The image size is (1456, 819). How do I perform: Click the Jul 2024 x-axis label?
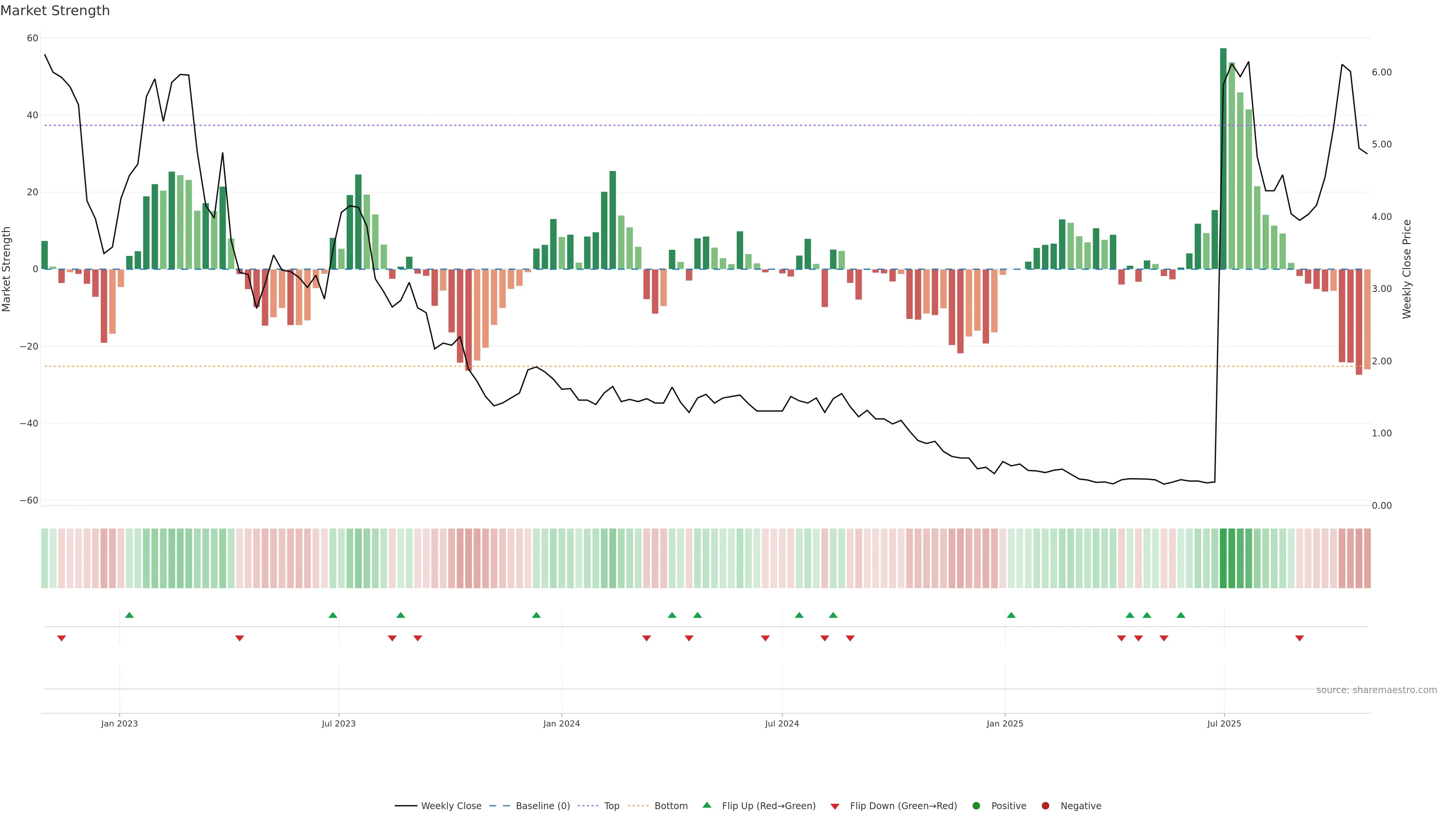(x=782, y=723)
